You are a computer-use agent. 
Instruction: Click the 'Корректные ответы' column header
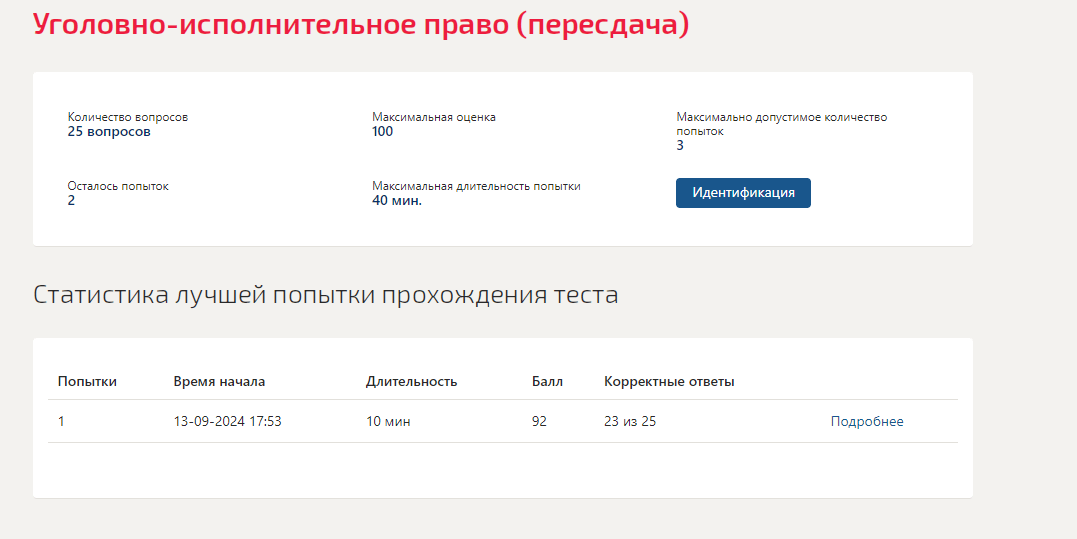click(670, 382)
